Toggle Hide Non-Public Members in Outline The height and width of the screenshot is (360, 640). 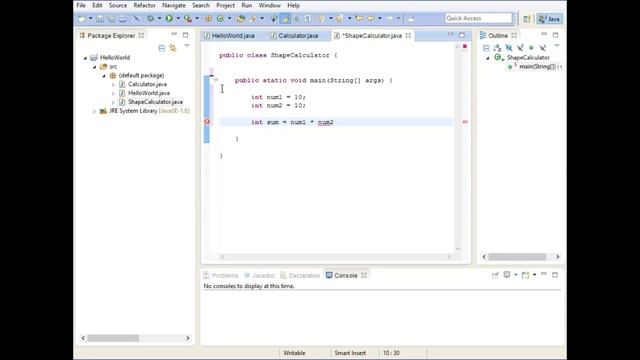pyautogui.click(x=531, y=48)
